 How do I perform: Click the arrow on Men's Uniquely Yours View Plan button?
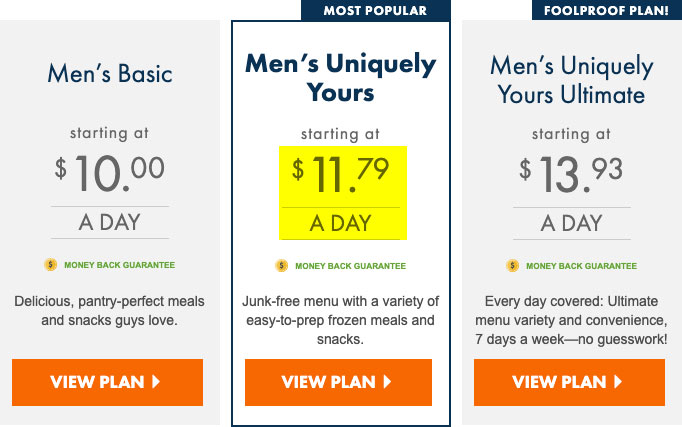tap(387, 382)
